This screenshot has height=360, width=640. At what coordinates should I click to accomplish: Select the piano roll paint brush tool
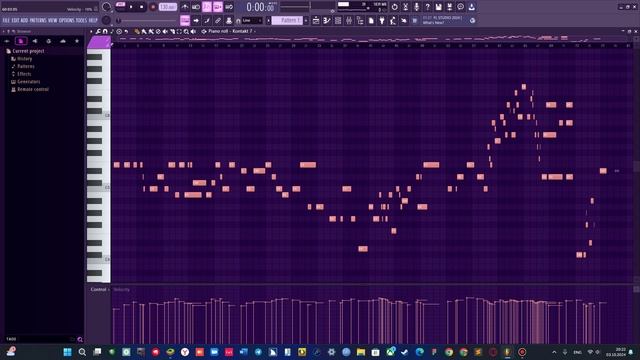coord(144,31)
